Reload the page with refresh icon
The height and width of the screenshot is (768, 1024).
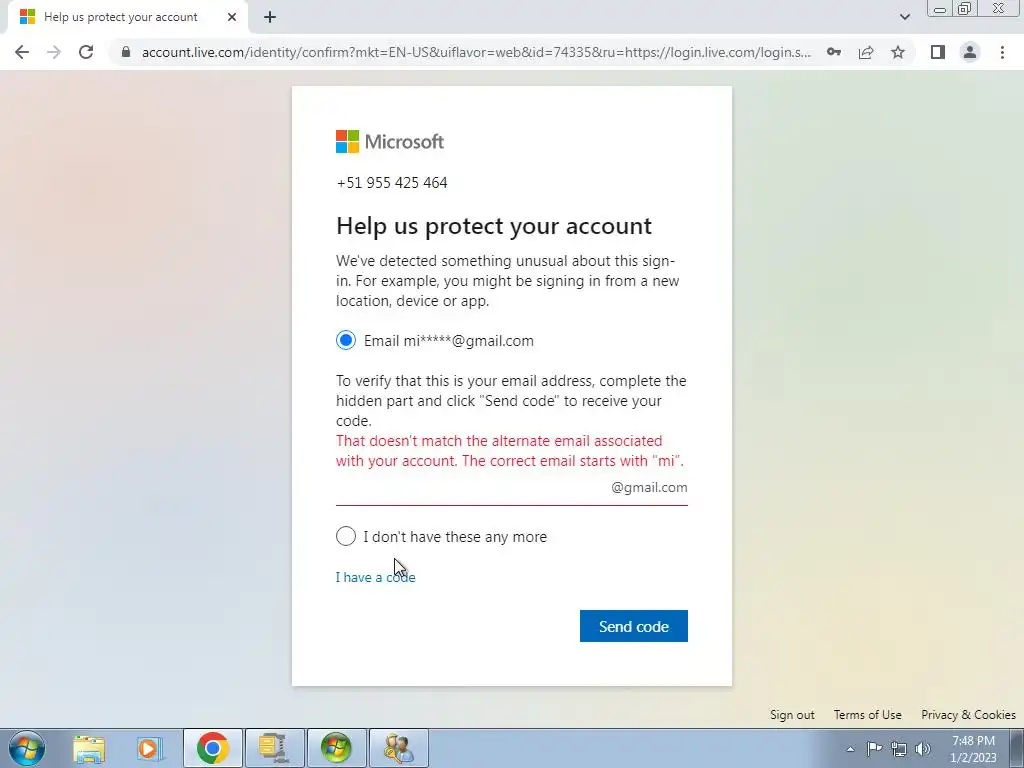click(86, 52)
